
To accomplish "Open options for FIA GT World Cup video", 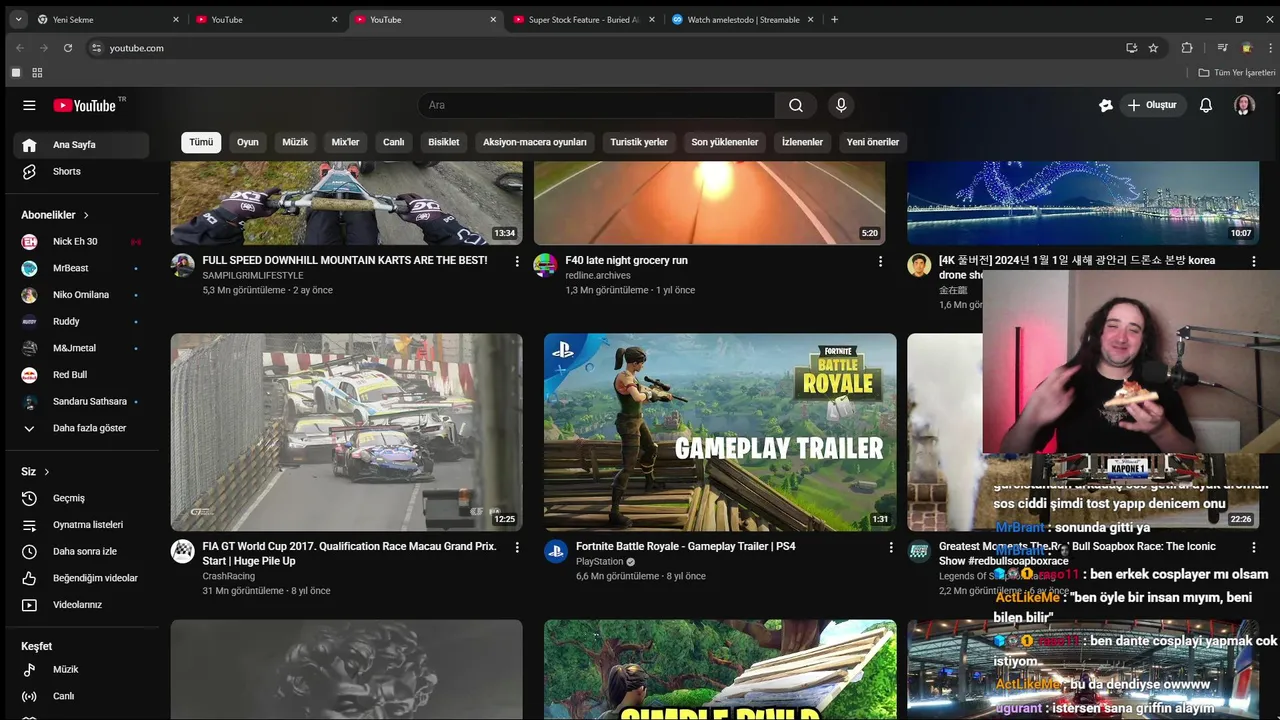I will point(517,548).
